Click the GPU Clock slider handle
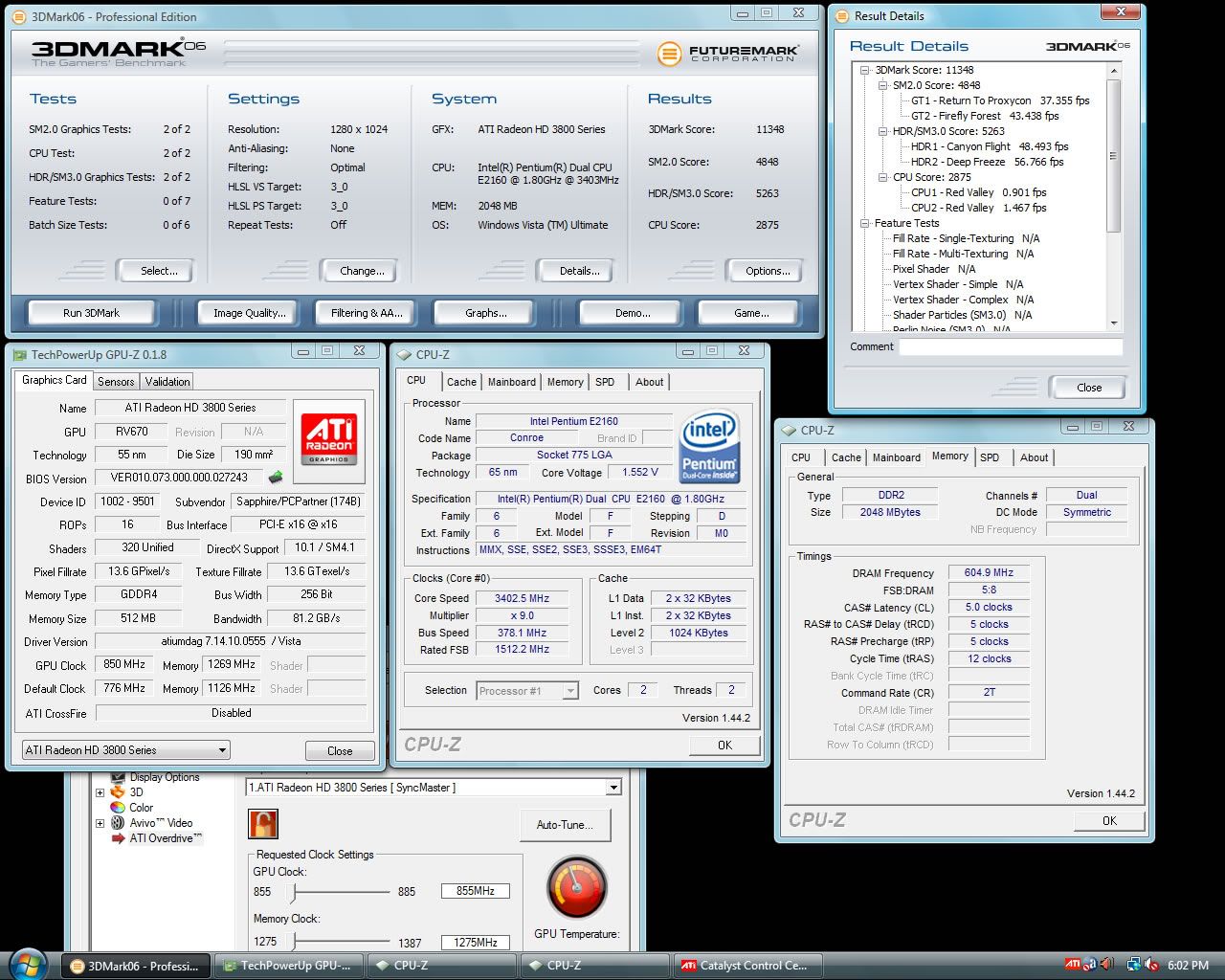 click(293, 892)
